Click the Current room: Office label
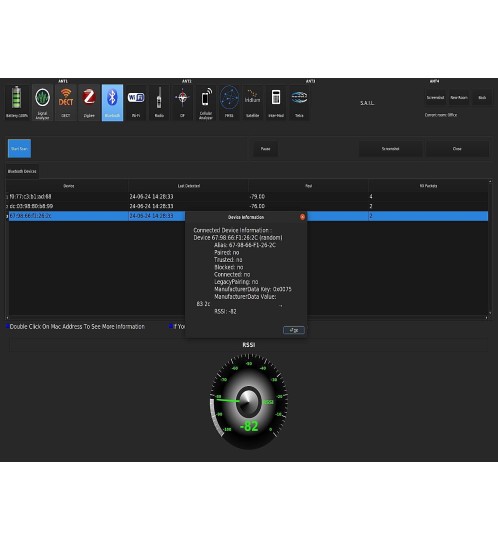 [441, 115]
